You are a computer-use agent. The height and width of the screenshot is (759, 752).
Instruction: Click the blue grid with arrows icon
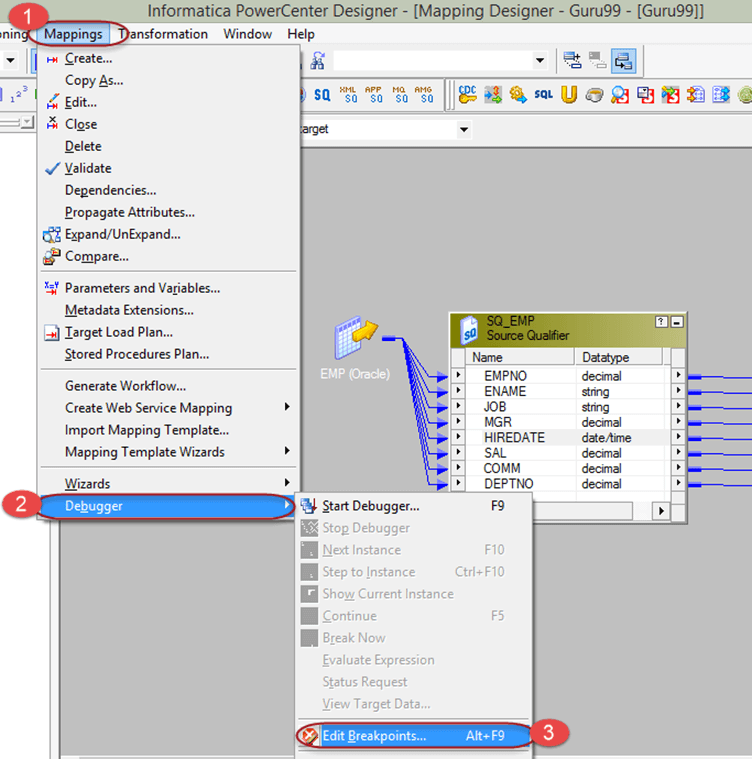pyautogui.click(x=721, y=94)
